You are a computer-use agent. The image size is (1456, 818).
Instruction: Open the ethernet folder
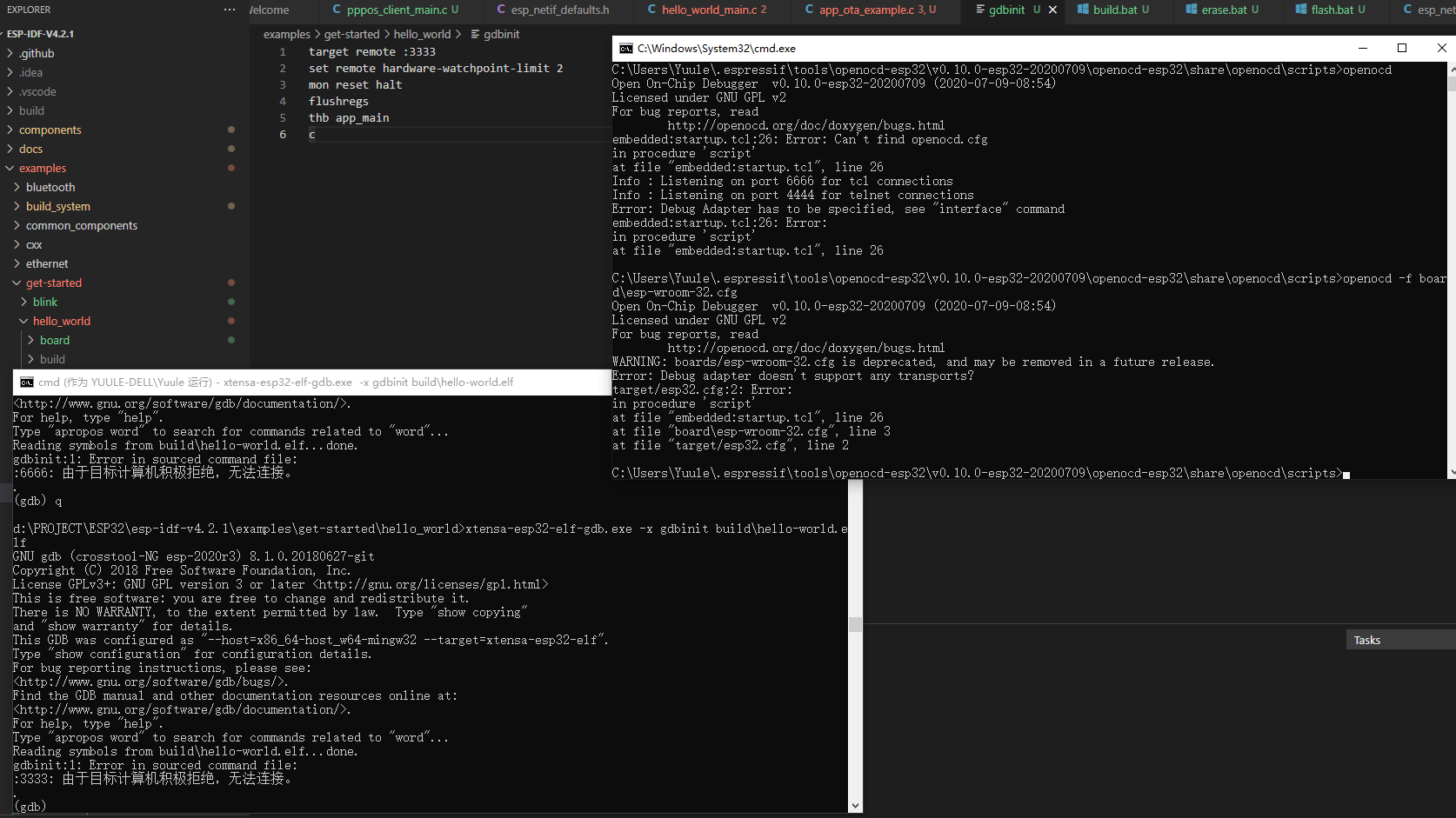pos(47,263)
